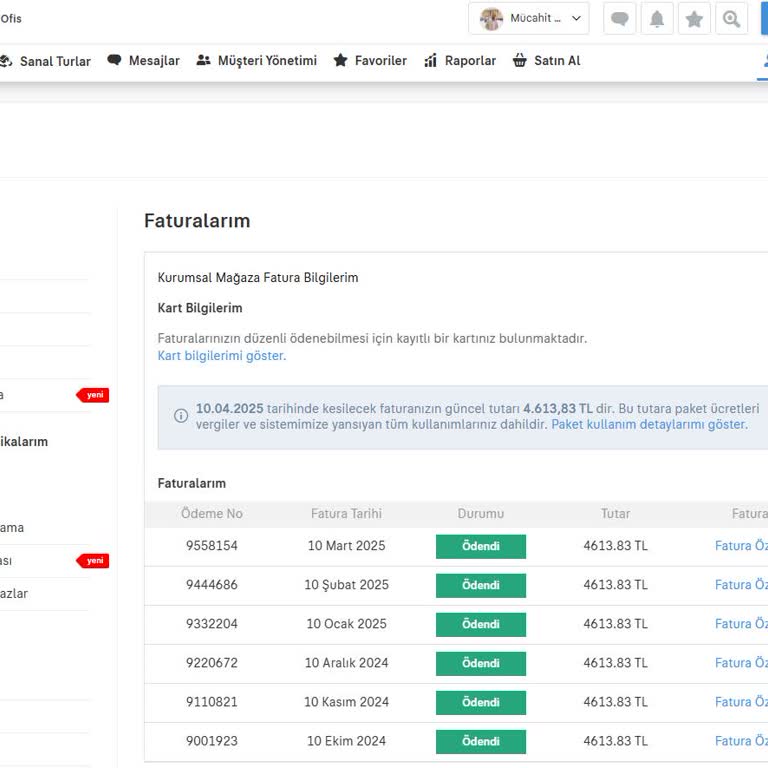Open the chat messages icon in header
The width and height of the screenshot is (768, 768).
pyautogui.click(x=620, y=19)
